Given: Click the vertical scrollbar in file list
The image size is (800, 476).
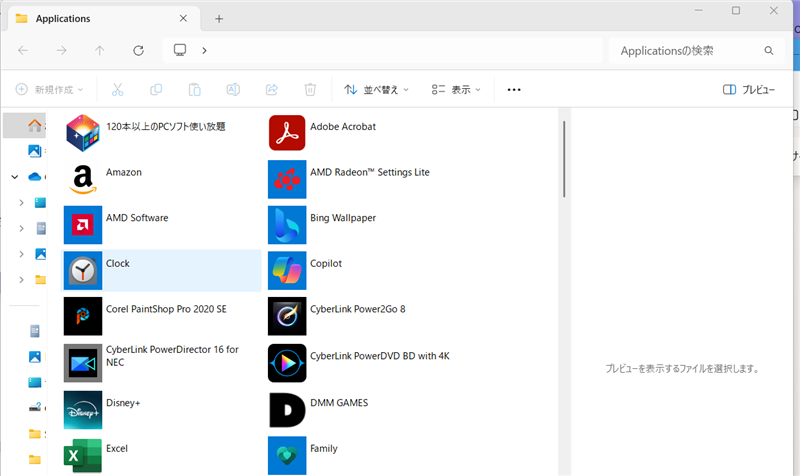Looking at the screenshot, I should point(564,160).
